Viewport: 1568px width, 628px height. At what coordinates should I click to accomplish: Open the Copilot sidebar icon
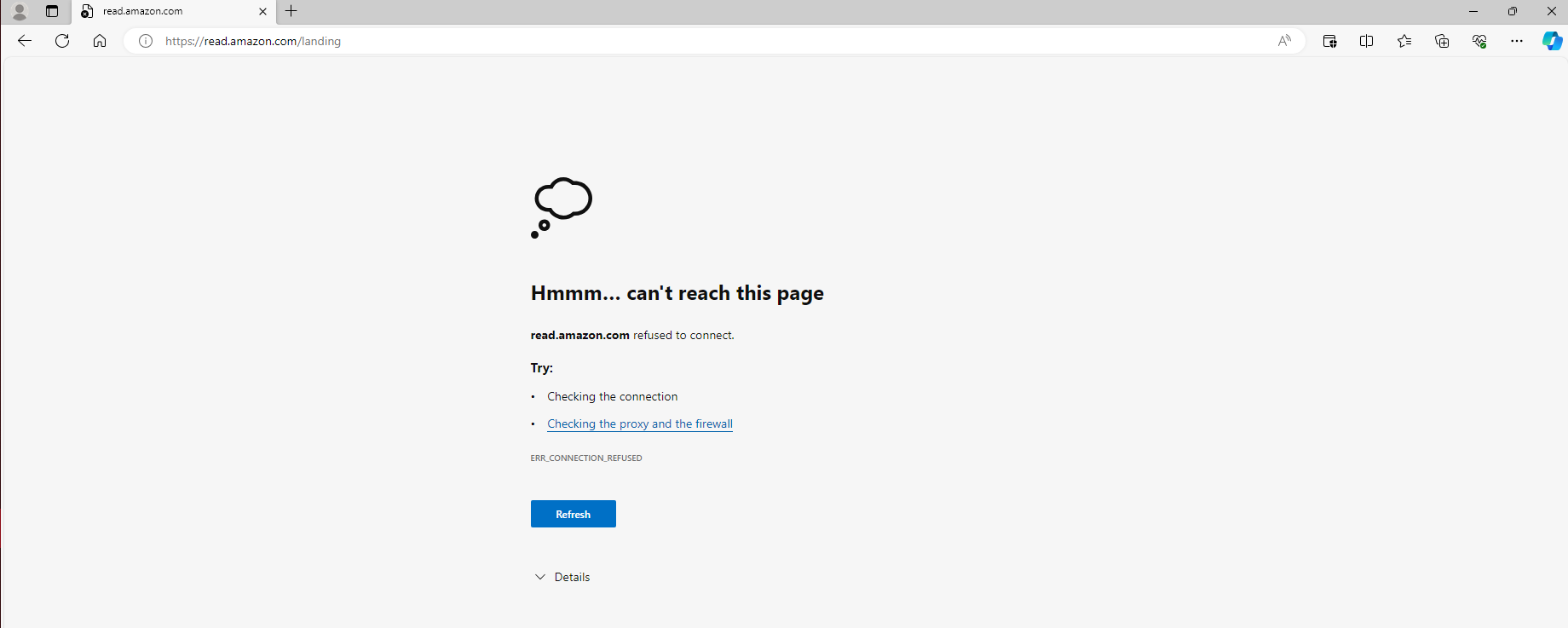tap(1553, 41)
